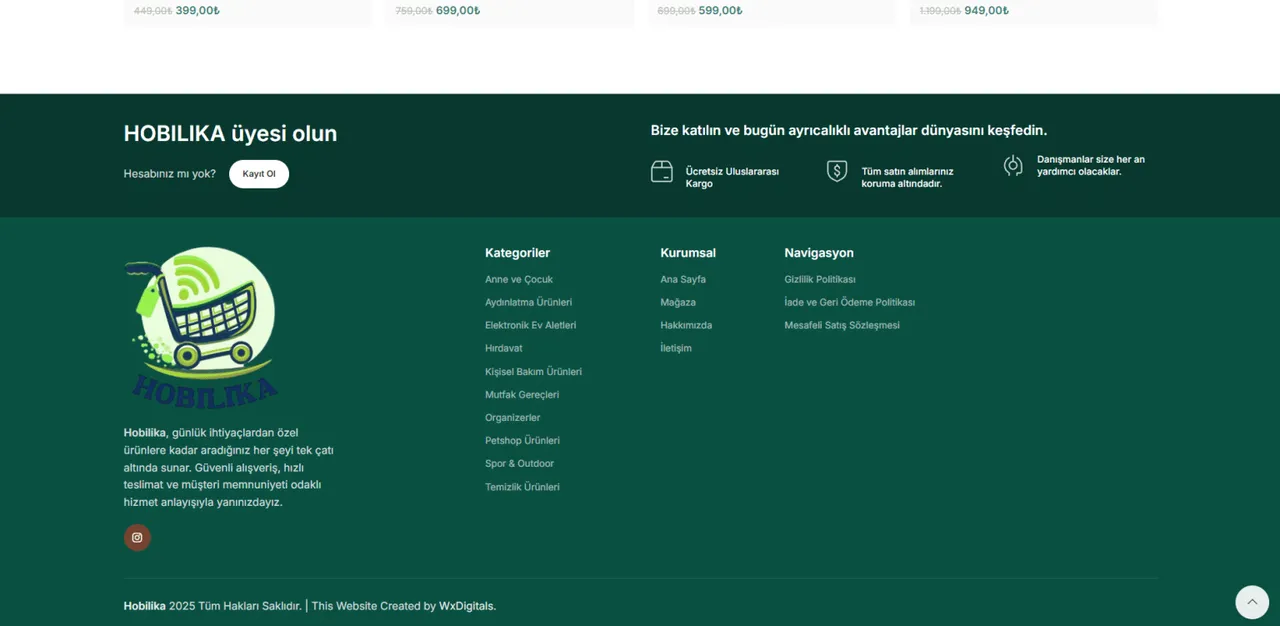The width and height of the screenshot is (1280, 626).
Task: Click the purchase protection shield icon
Action: (837, 171)
